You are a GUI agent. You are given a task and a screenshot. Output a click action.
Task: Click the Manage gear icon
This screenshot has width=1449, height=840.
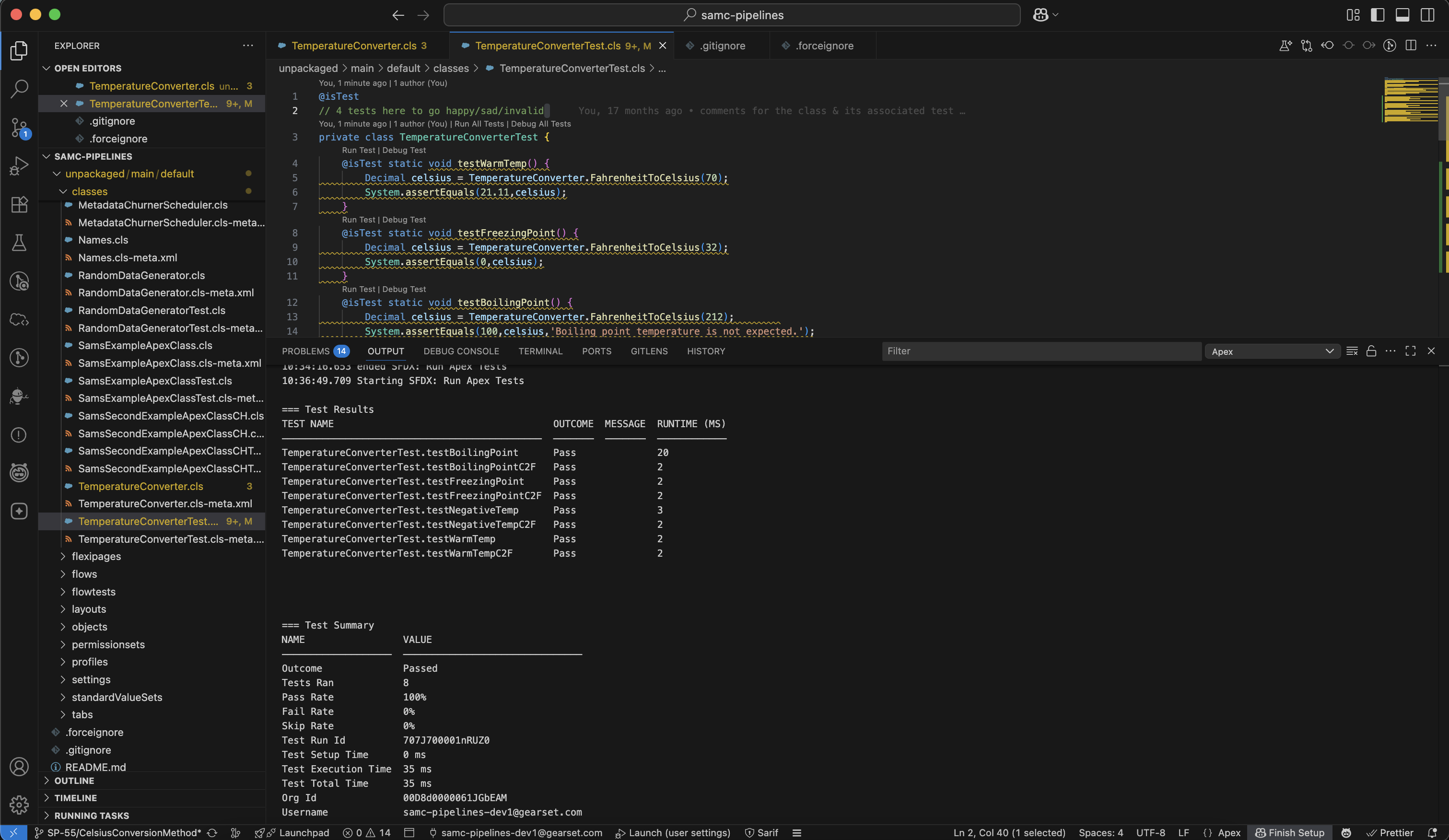pyautogui.click(x=19, y=805)
